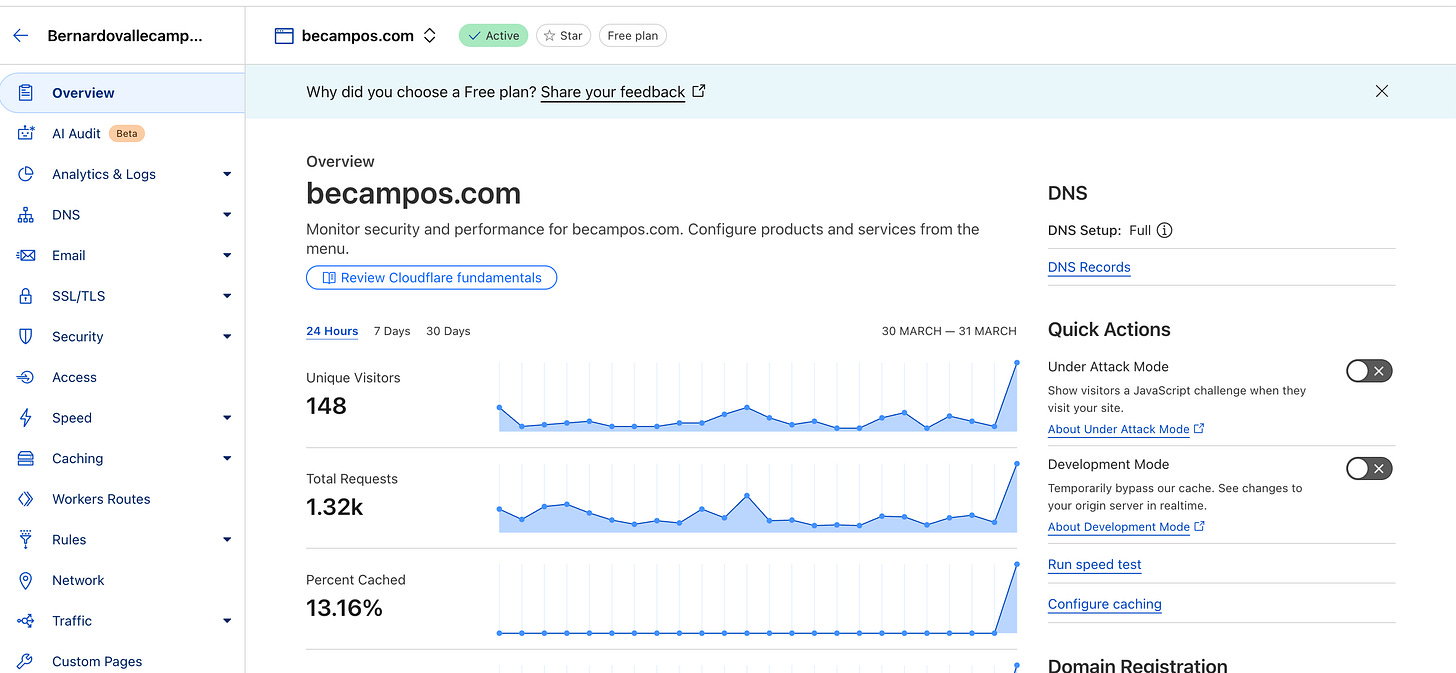Open the Network menu label
This screenshot has width=1456, height=673.
[x=78, y=580]
